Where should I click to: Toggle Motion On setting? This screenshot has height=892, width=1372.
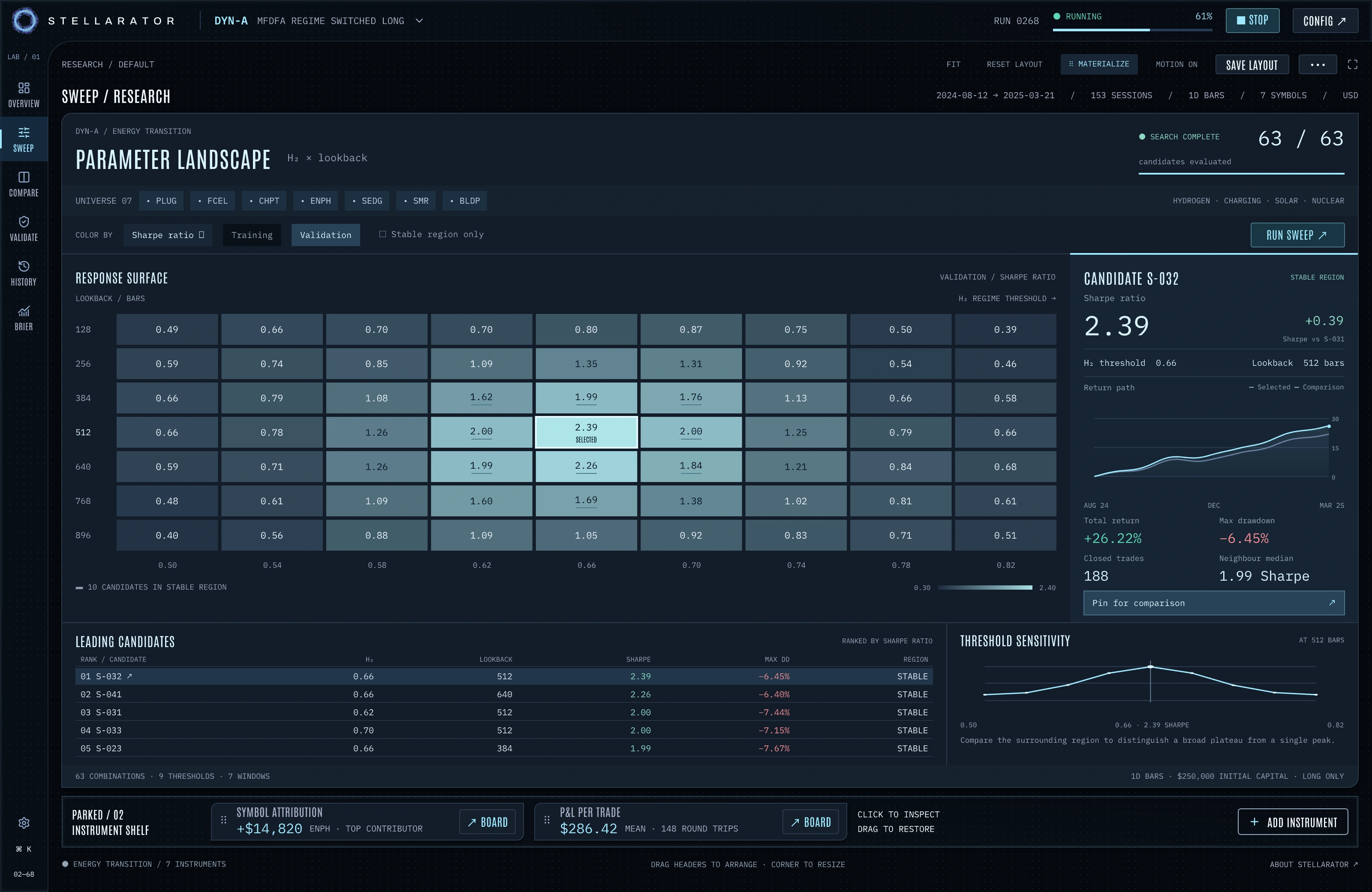point(1176,65)
